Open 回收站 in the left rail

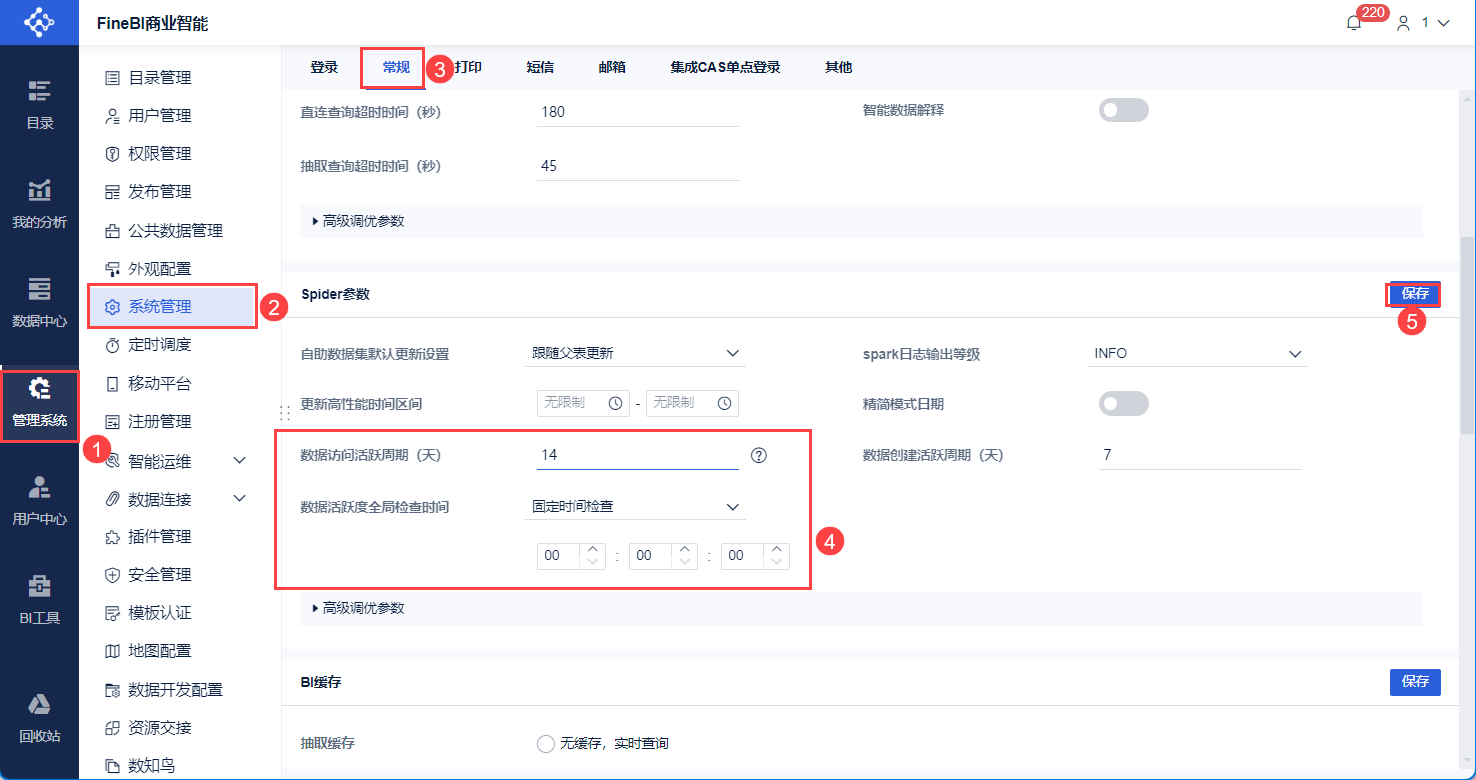coord(39,719)
